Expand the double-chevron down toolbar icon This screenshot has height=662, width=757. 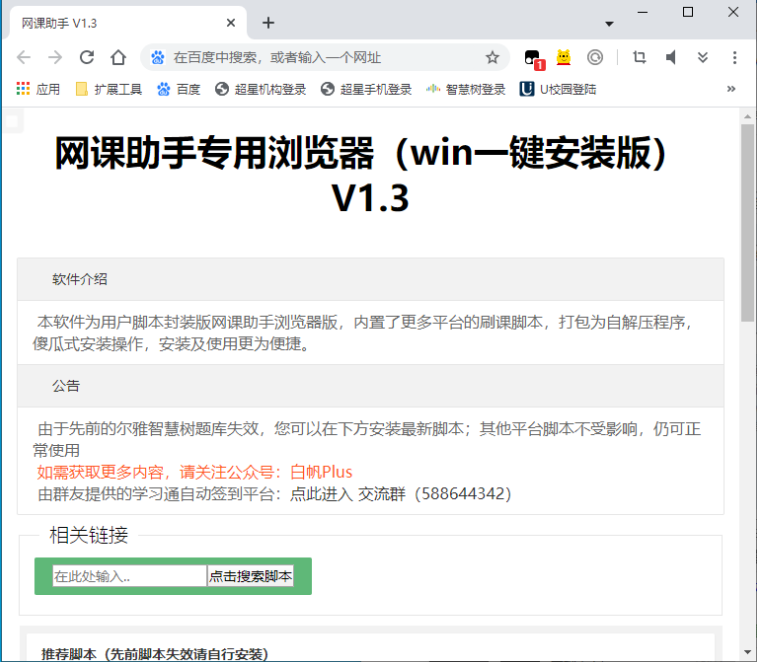click(x=702, y=57)
